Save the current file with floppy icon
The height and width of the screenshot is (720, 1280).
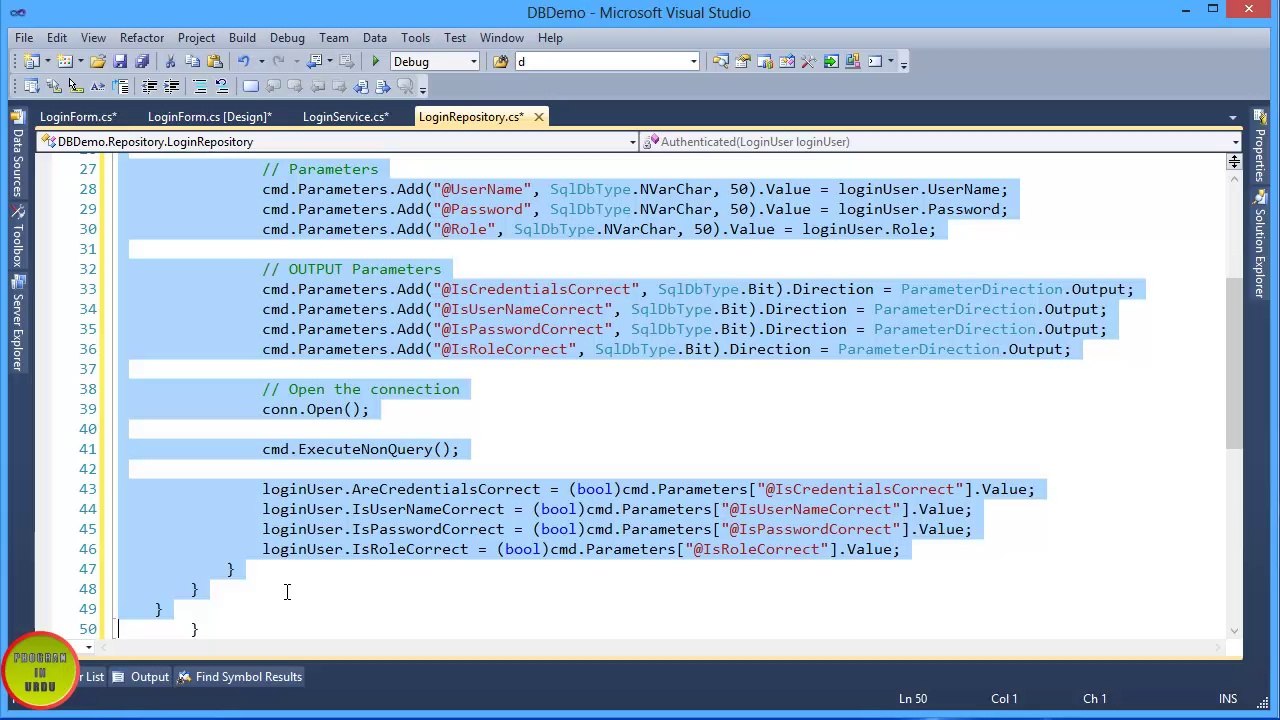[x=120, y=61]
